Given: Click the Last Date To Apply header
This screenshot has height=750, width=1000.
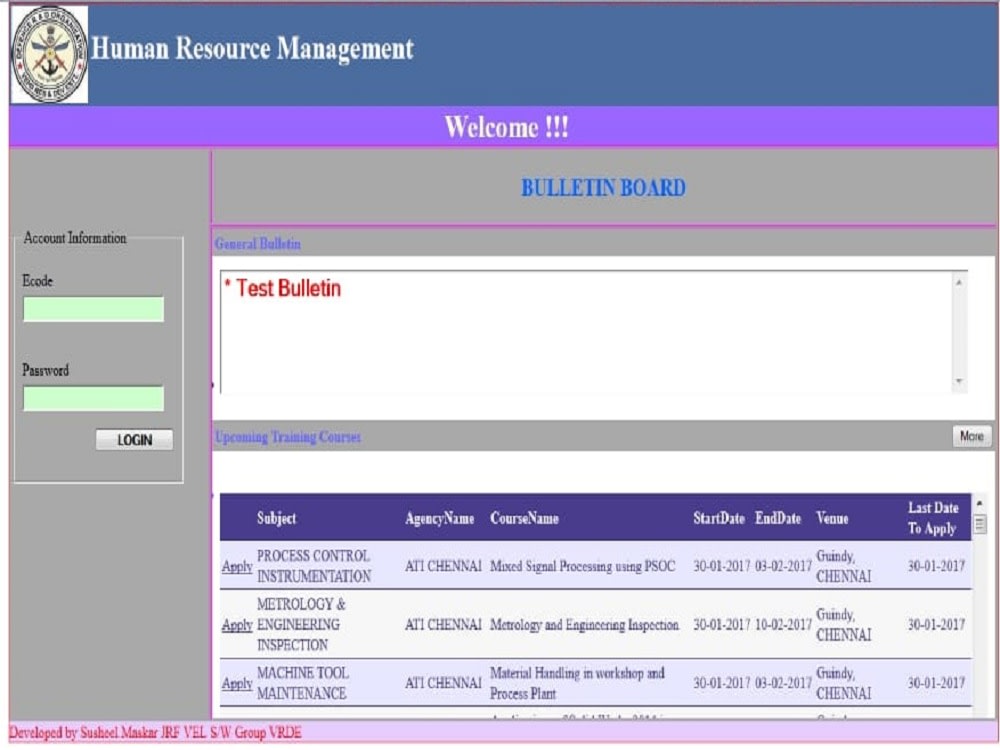Looking at the screenshot, I should pyautogui.click(x=933, y=518).
